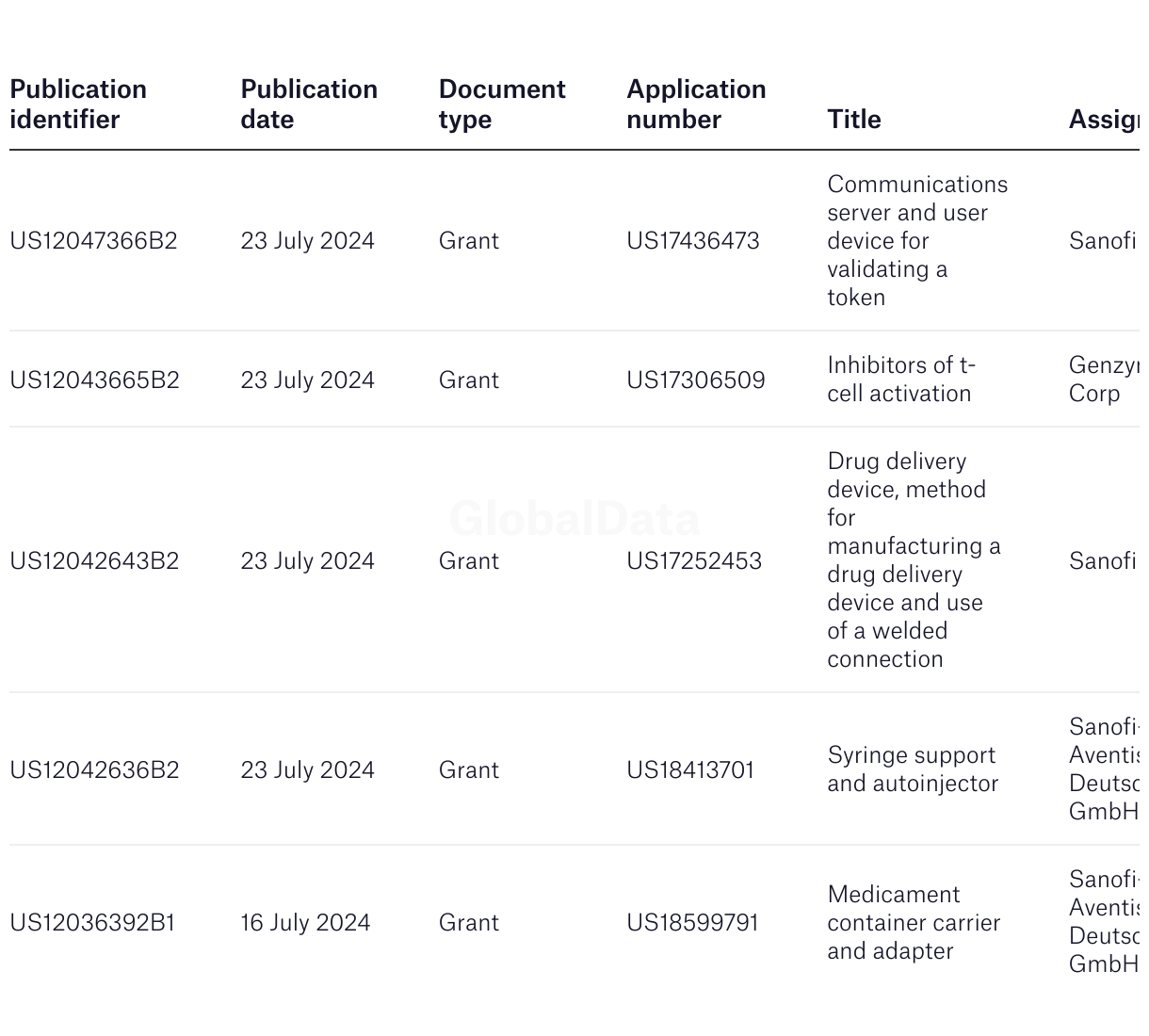Click "Grant" in the US12042636B2 row
Screen dimensions: 1149x1036
coord(469,770)
